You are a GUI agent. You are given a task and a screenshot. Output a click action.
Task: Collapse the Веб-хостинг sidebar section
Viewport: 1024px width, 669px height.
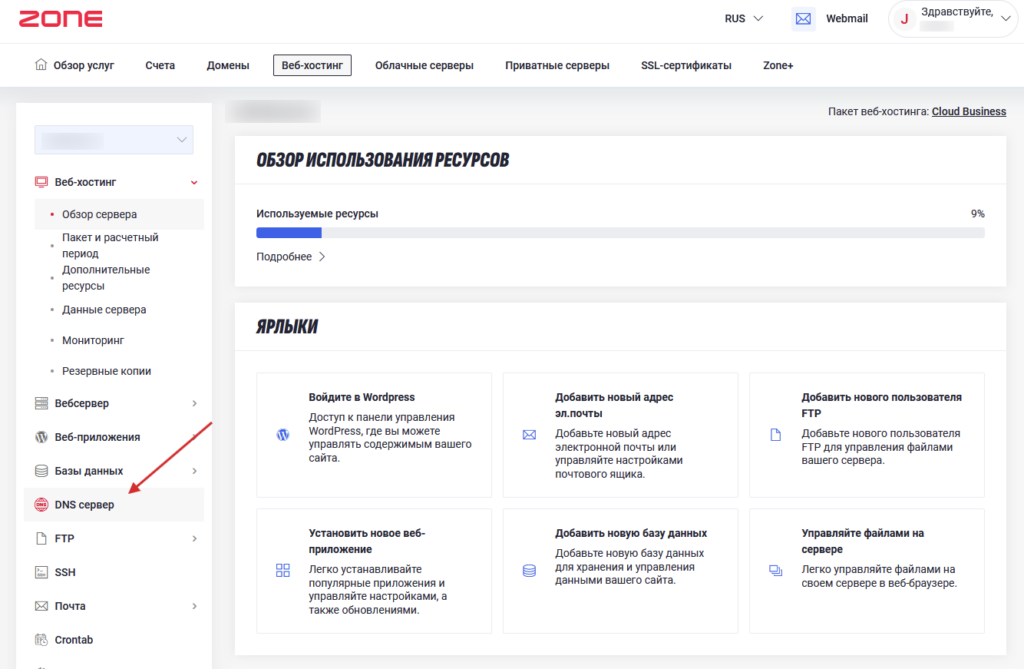[194, 182]
